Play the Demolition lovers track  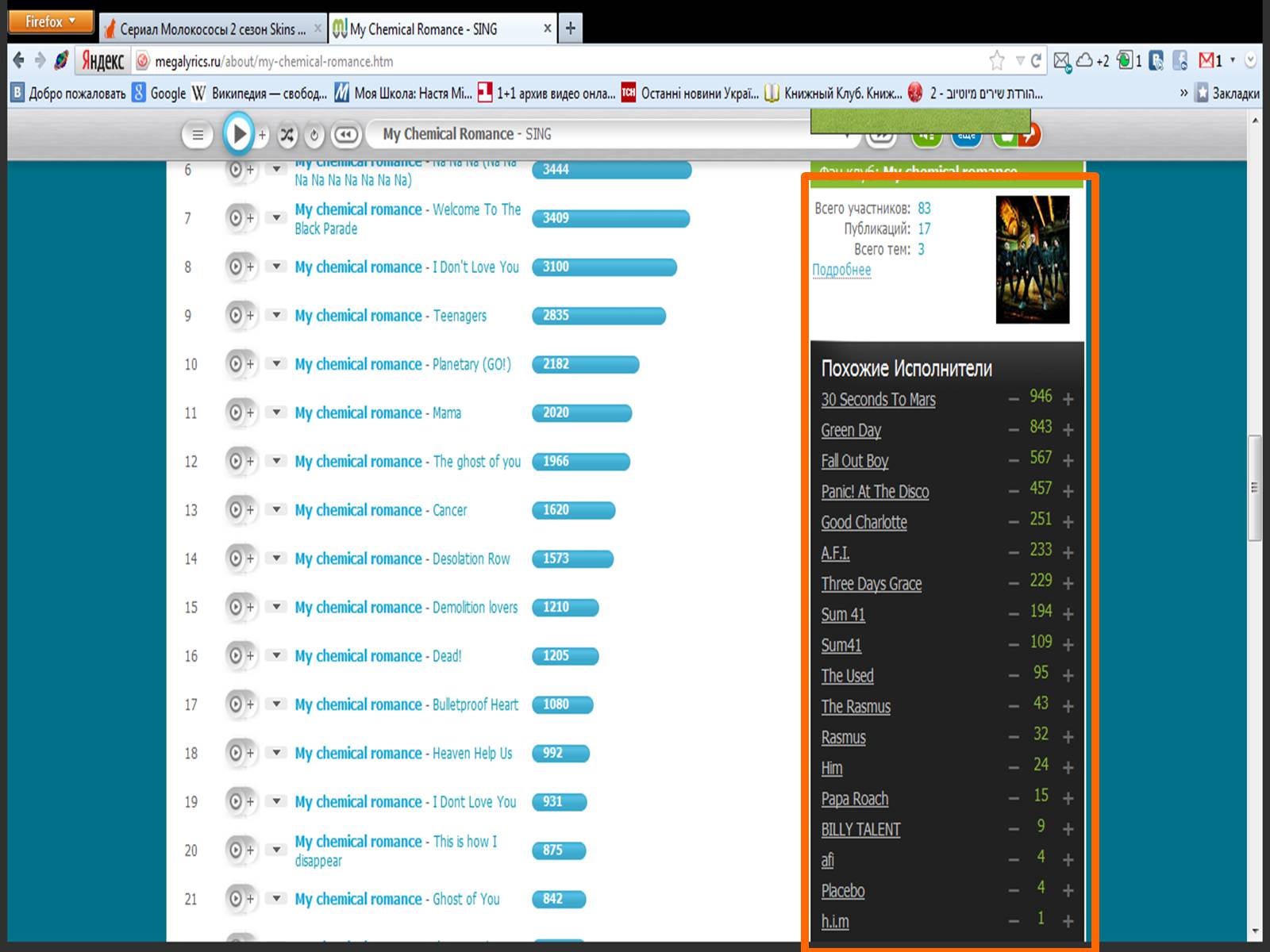point(236,607)
